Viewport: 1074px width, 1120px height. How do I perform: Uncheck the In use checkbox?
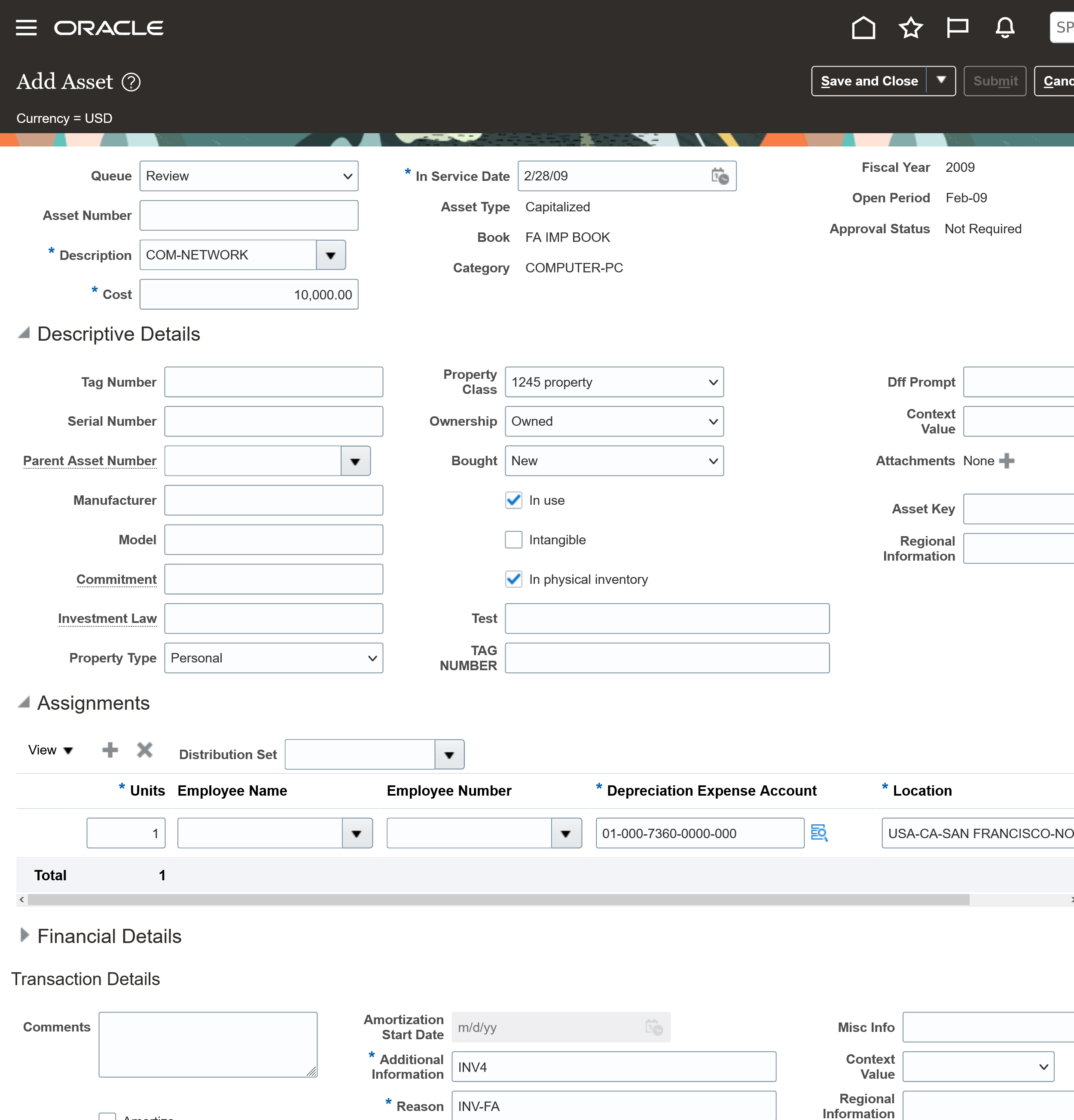(513, 500)
